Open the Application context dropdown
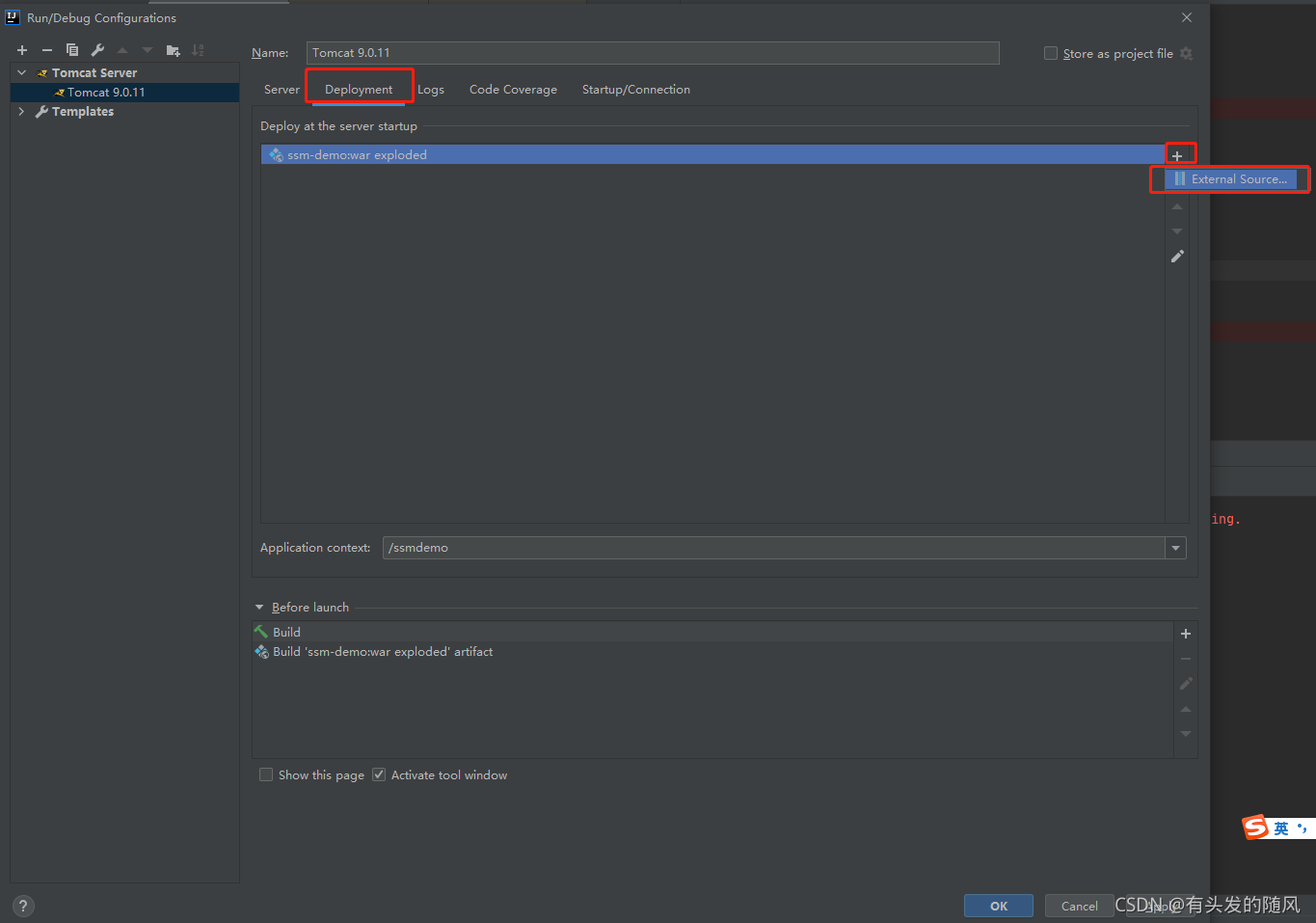 (x=1176, y=548)
